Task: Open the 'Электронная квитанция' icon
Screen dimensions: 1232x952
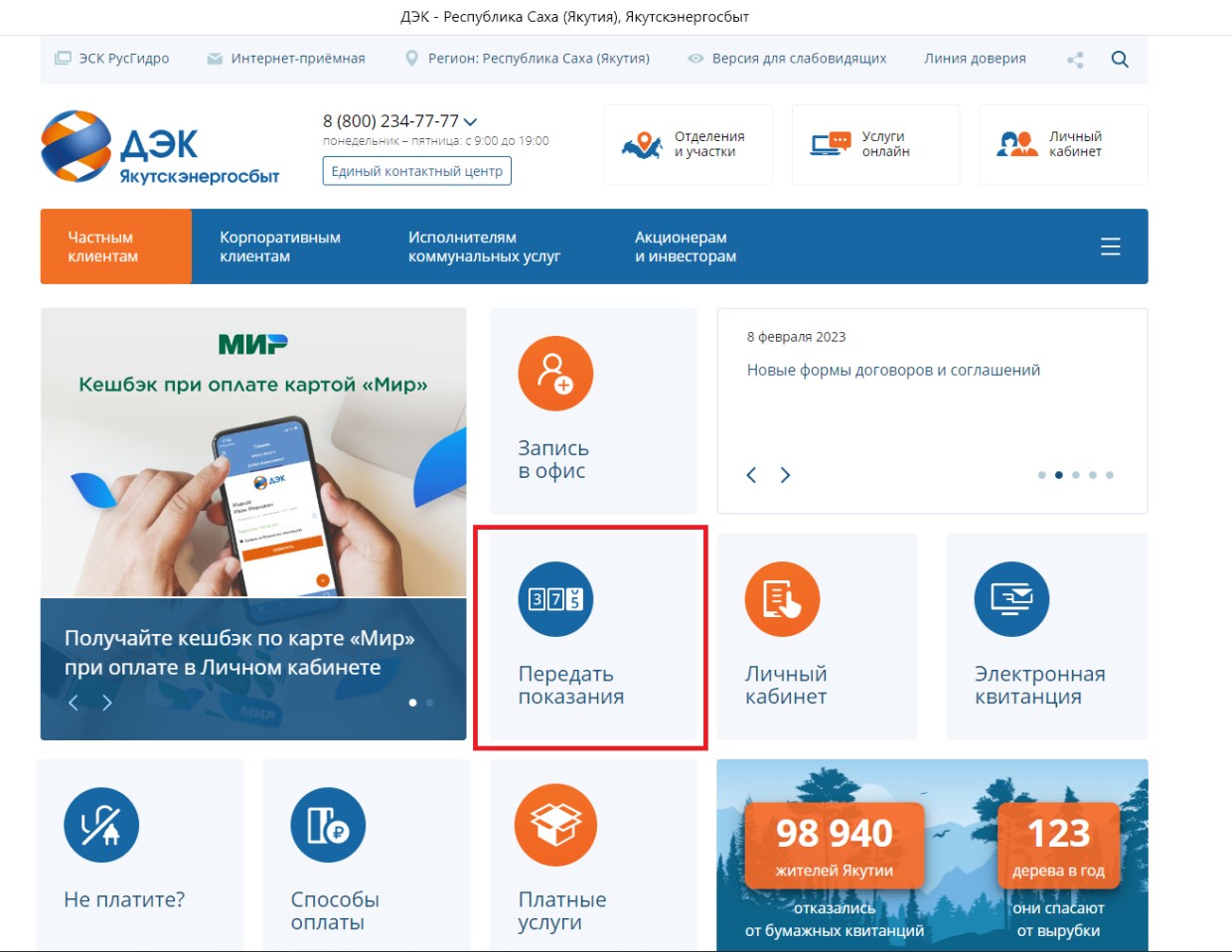Action: [x=1011, y=599]
